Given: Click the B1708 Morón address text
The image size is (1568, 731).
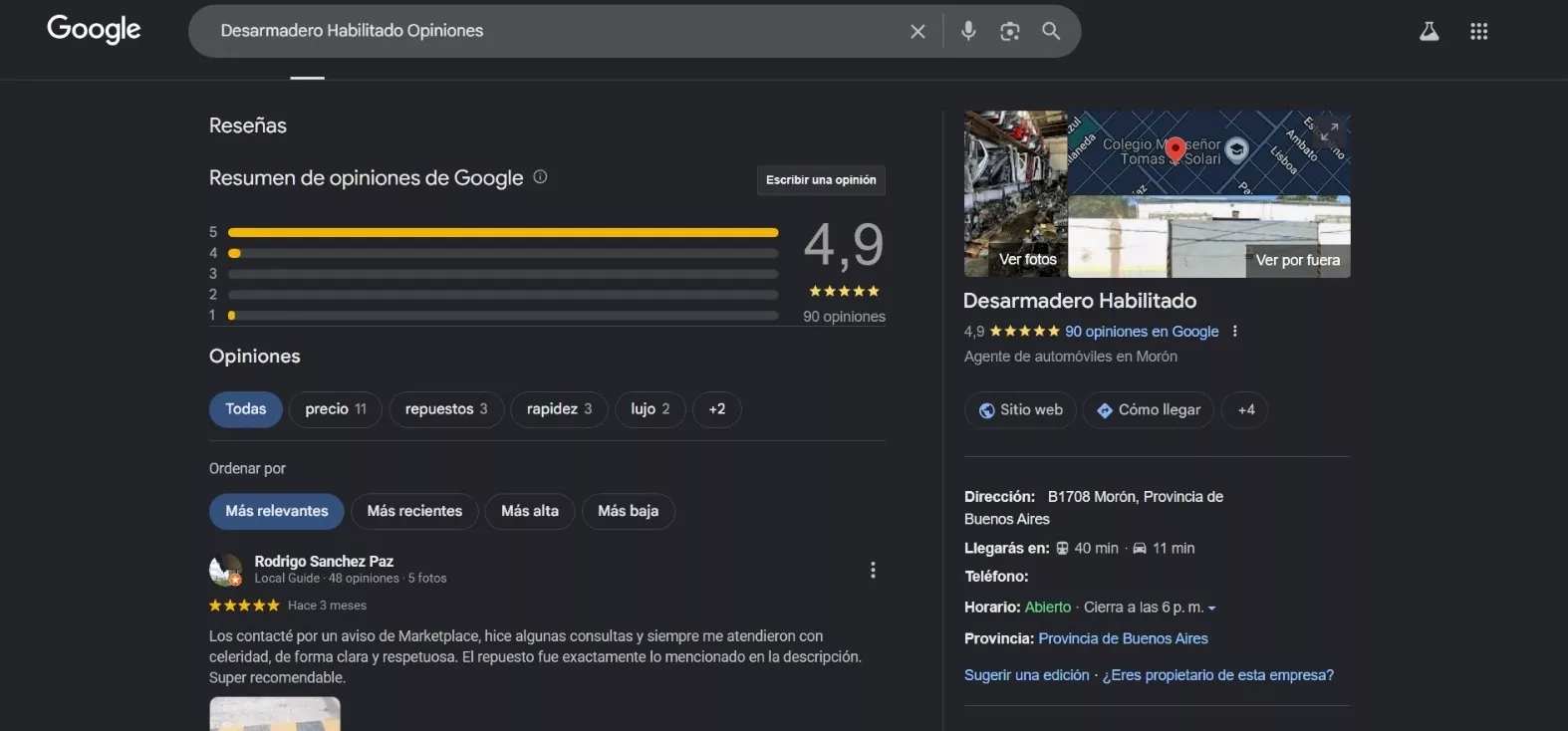Looking at the screenshot, I should click(x=1094, y=508).
